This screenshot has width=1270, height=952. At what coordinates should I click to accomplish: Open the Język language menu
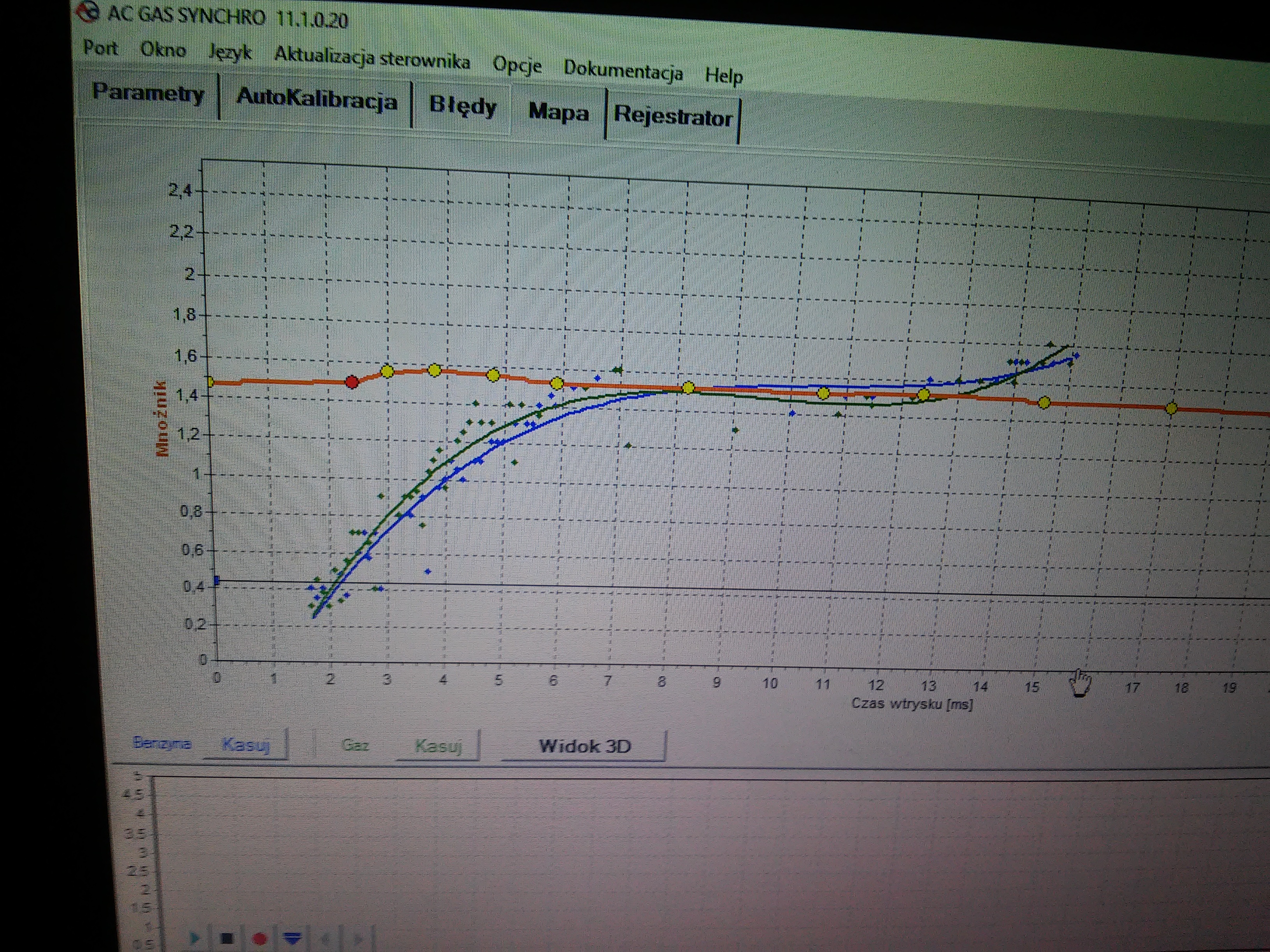(230, 52)
